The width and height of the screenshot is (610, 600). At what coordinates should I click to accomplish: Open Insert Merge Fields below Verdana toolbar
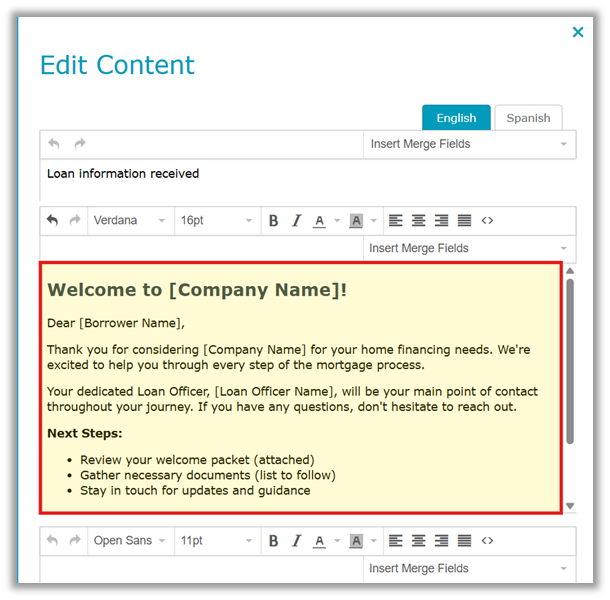pyautogui.click(x=469, y=248)
